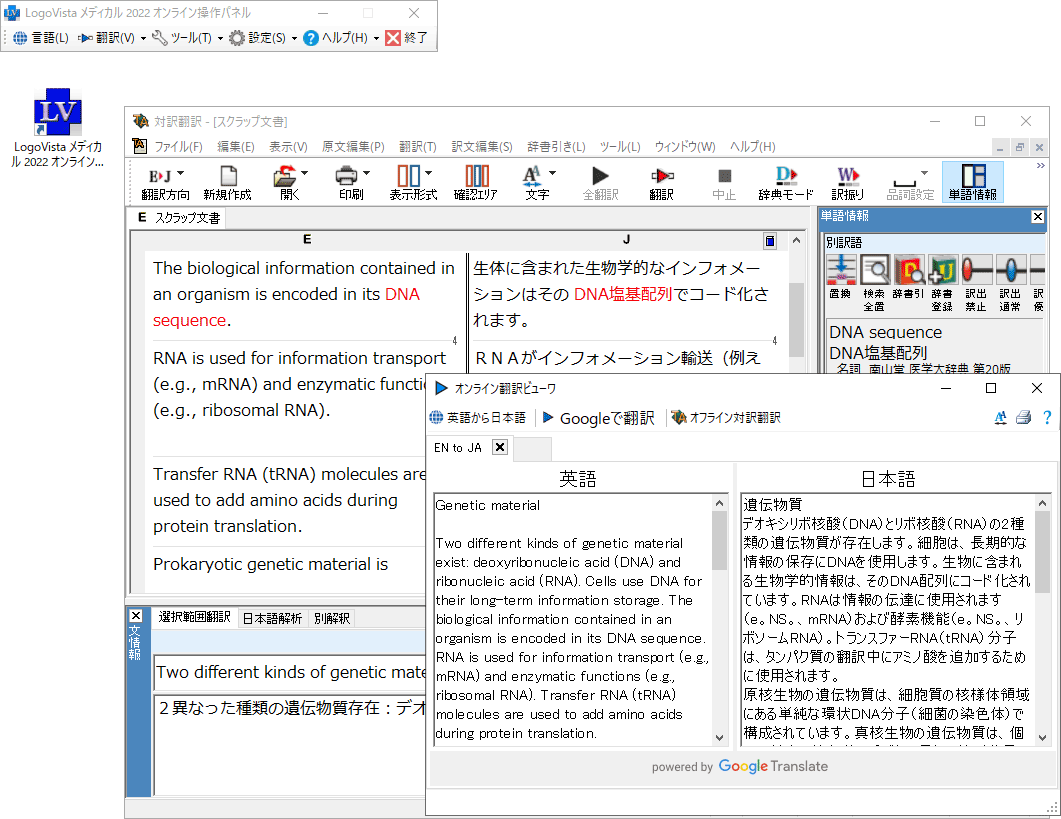Click the help question mark in online viewer

[1047, 418]
